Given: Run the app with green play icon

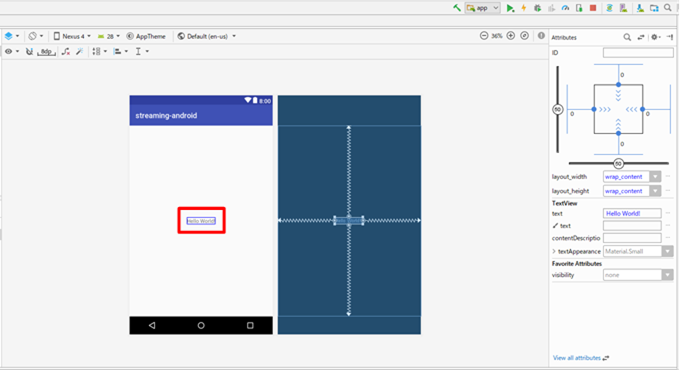Looking at the screenshot, I should pos(510,8).
